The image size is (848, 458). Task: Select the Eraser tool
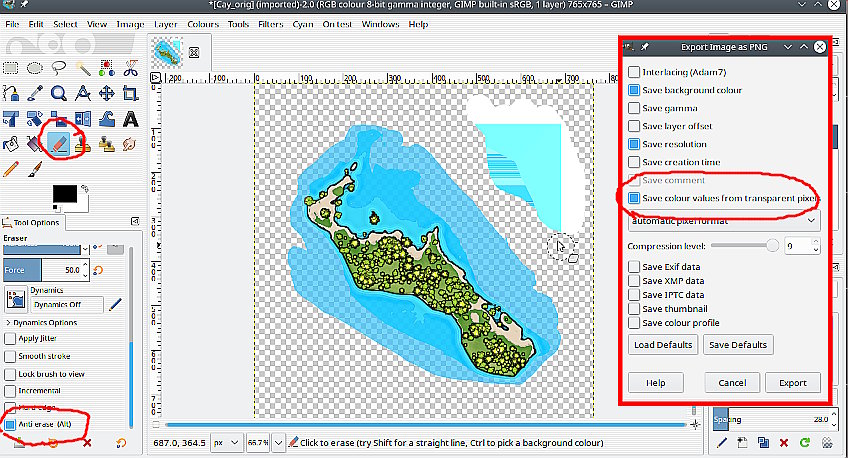click(x=58, y=144)
